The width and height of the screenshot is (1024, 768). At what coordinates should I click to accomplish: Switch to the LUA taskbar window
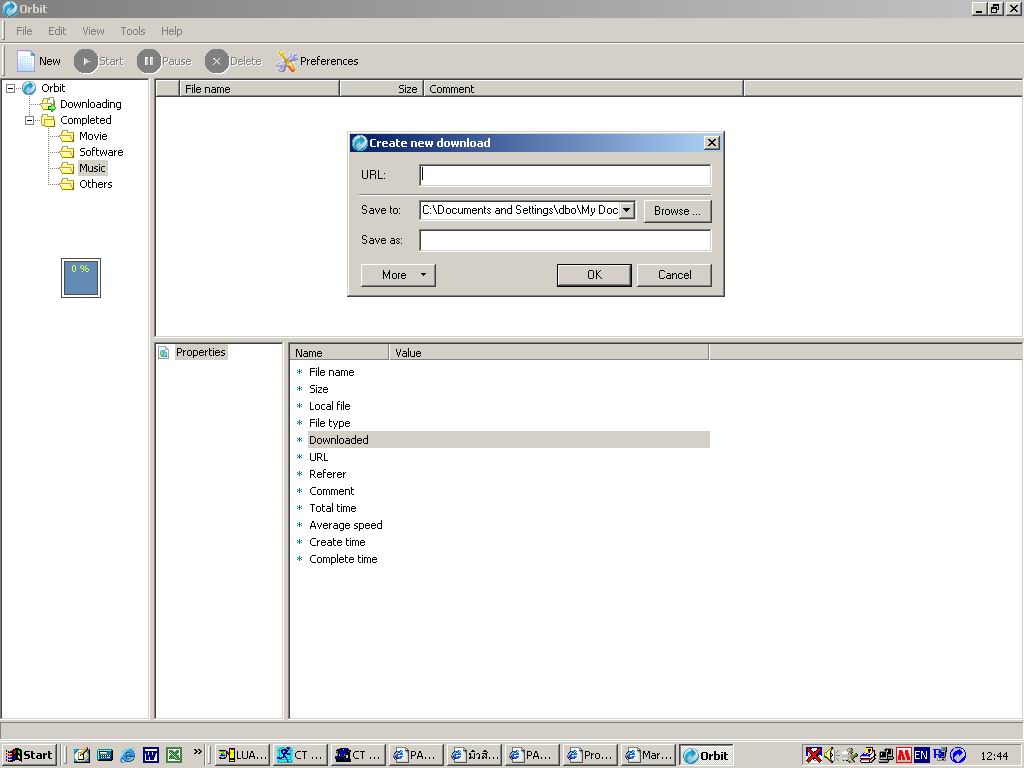pos(242,755)
